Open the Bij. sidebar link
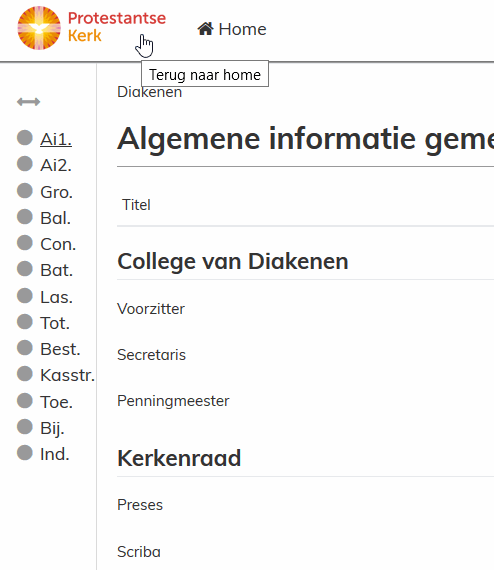494x570 pixels. point(52,428)
